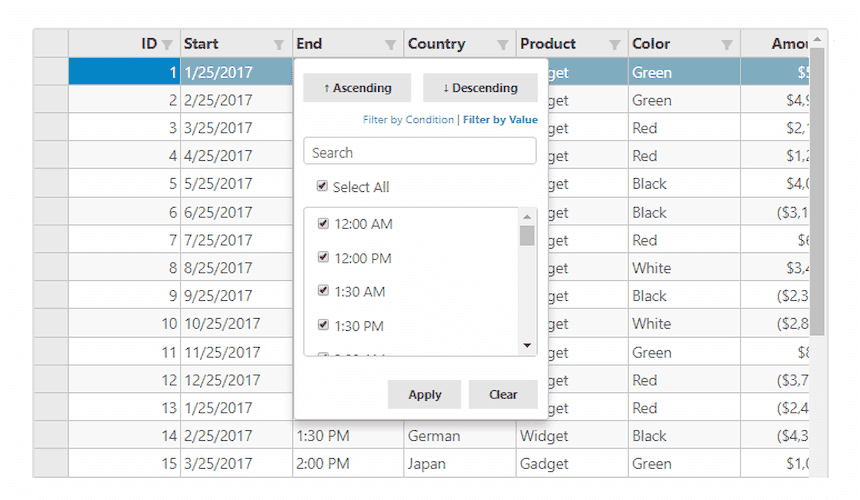Select the Color cell Black in row 5
The width and height of the screenshot is (860, 500).
[684, 184]
